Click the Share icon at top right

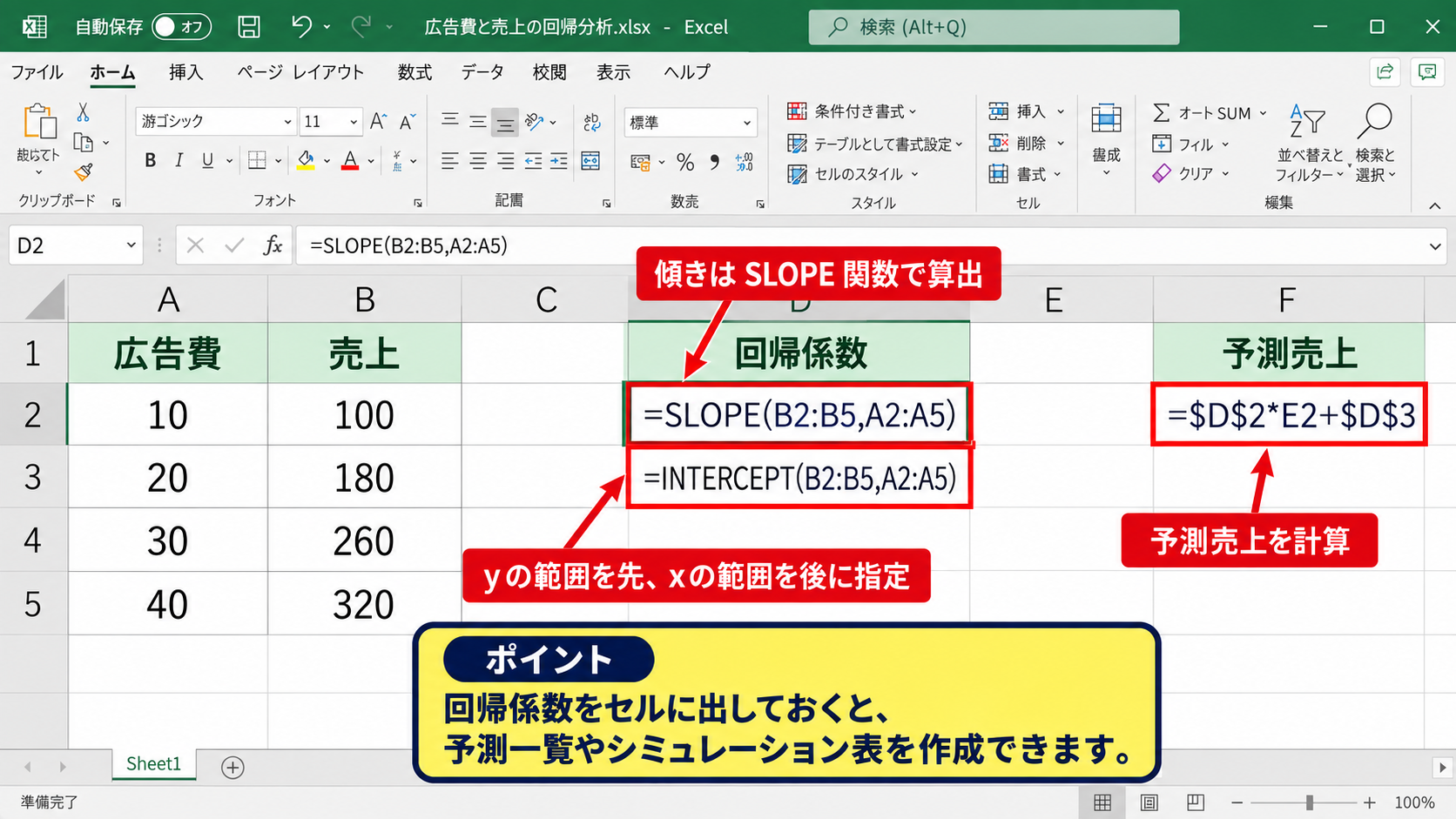1385,71
